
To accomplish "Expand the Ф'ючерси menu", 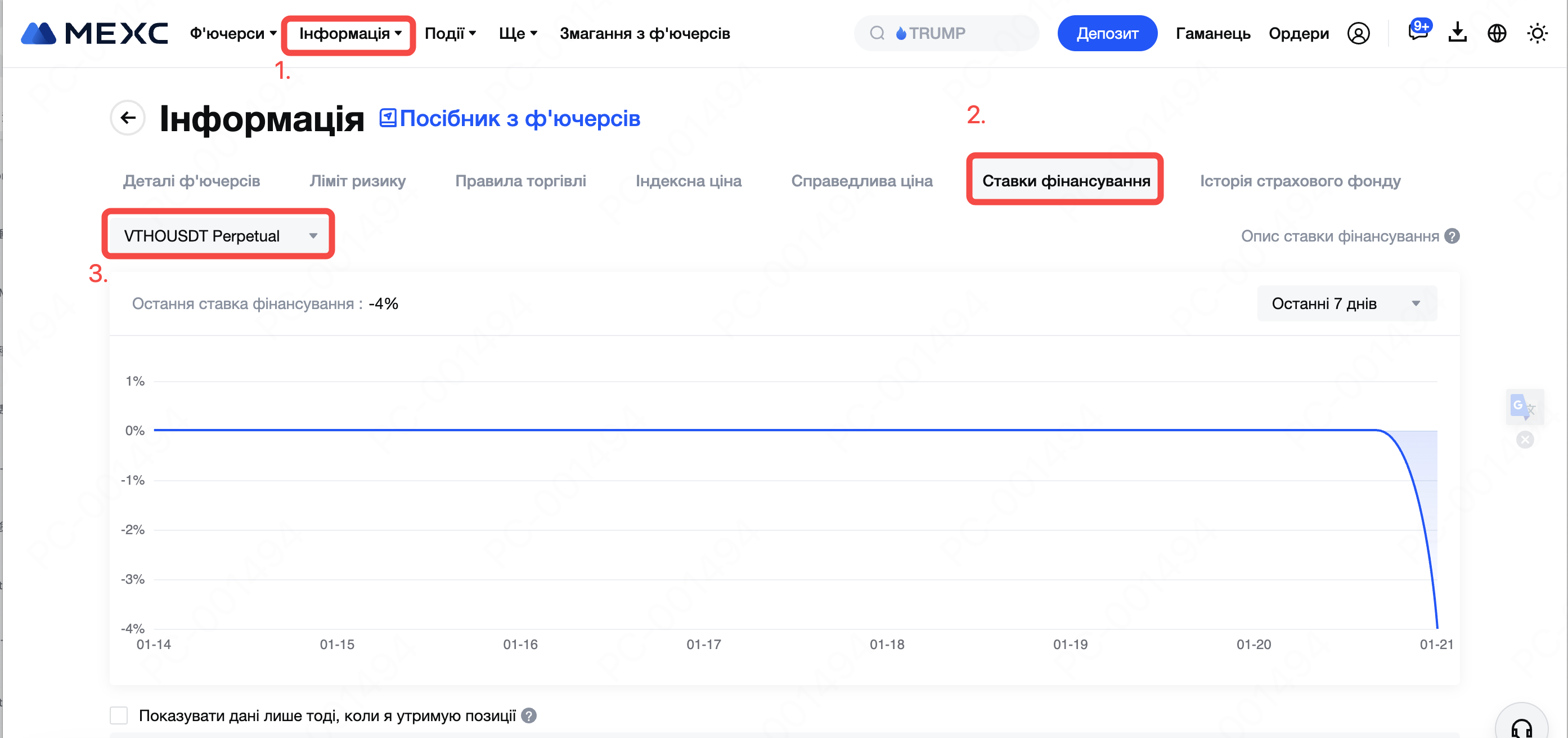I will pyautogui.click(x=232, y=33).
